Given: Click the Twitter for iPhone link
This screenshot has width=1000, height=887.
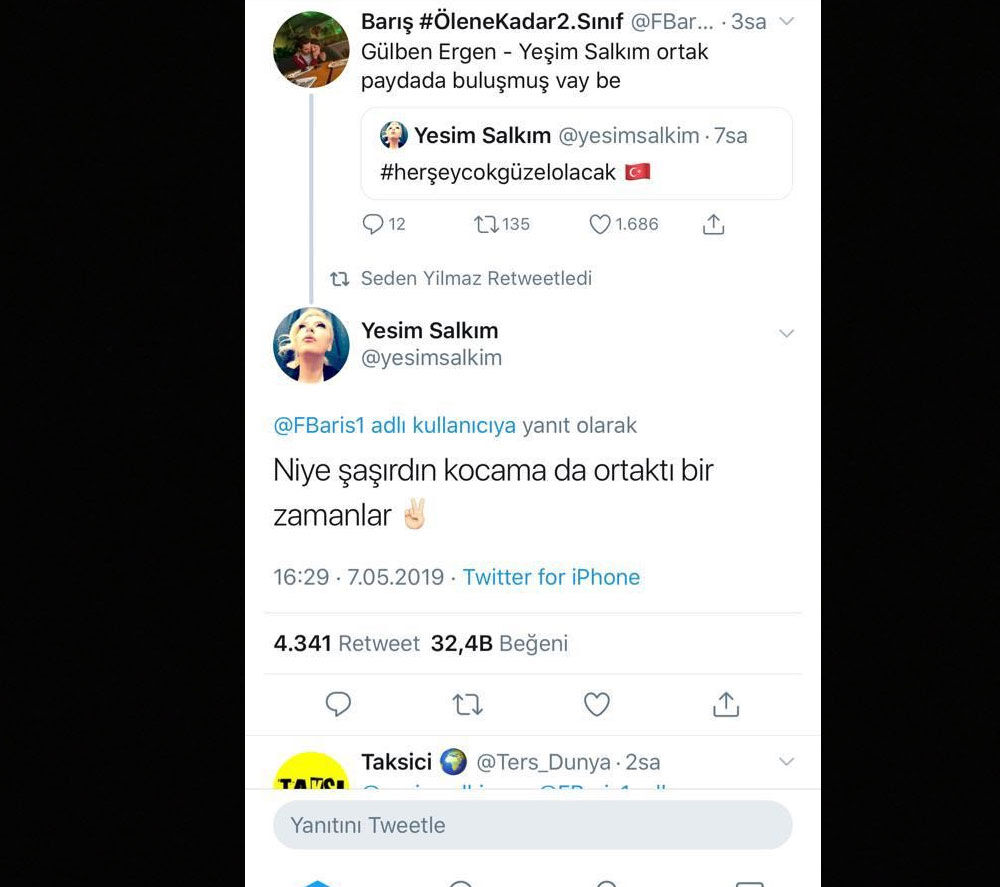Looking at the screenshot, I should tap(551, 577).
